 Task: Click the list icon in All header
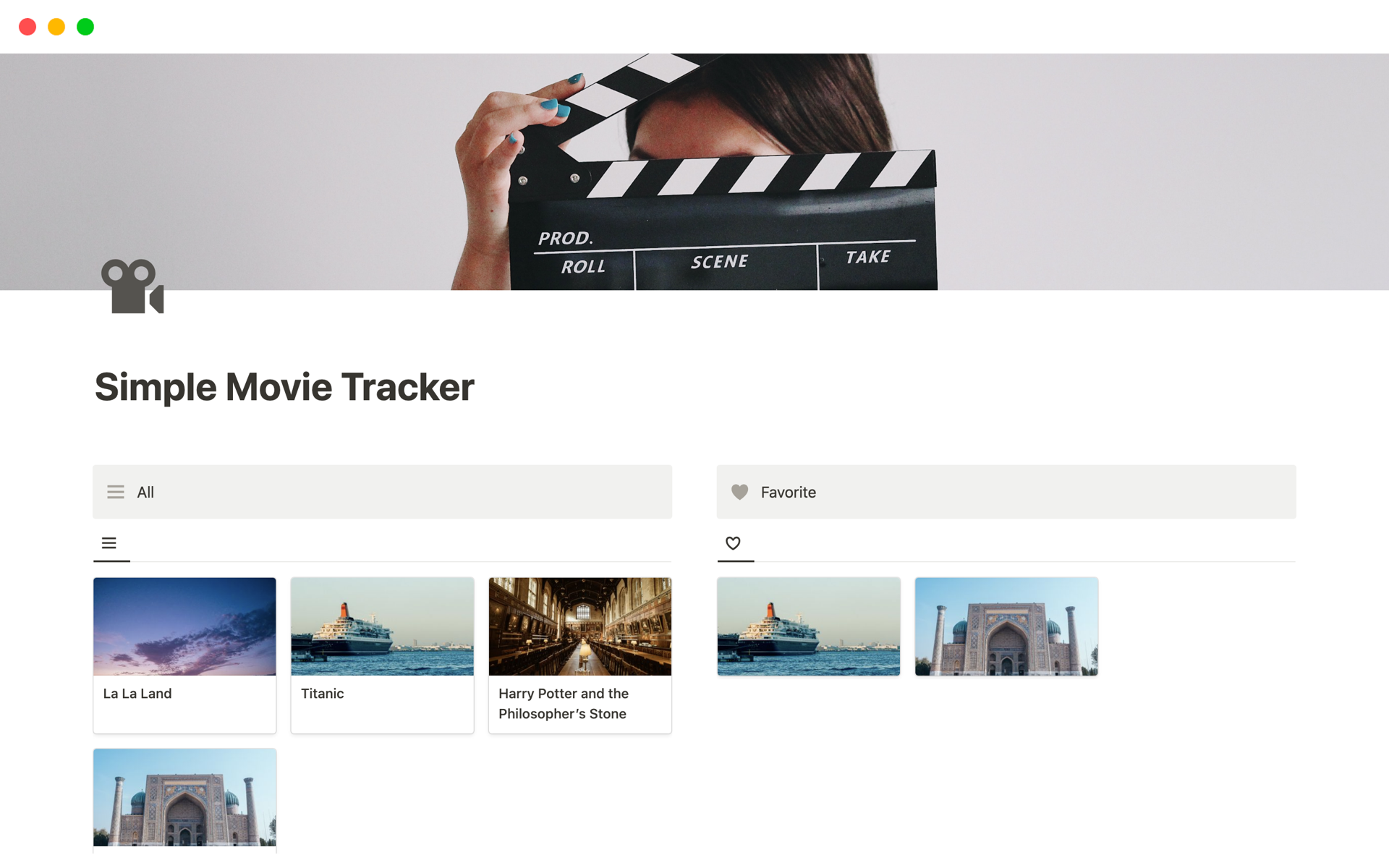tap(116, 492)
